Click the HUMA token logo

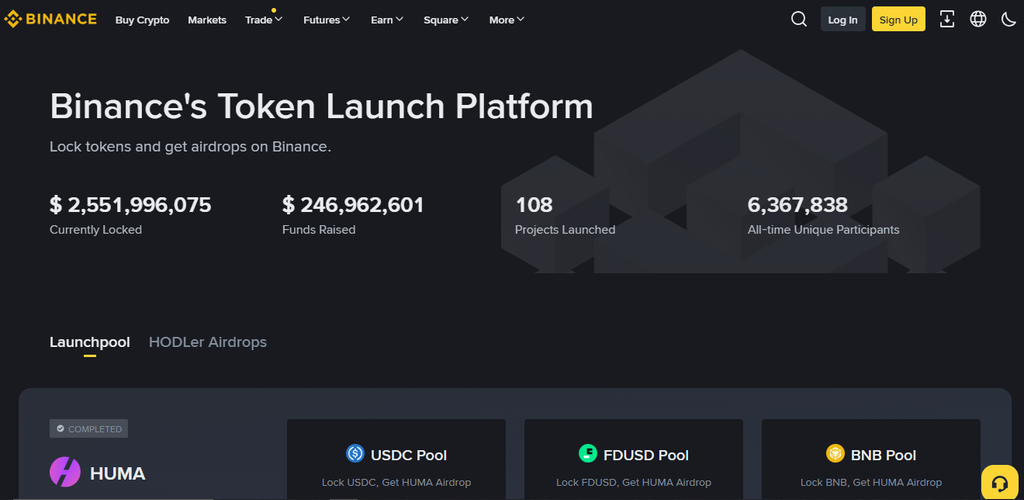click(65, 472)
